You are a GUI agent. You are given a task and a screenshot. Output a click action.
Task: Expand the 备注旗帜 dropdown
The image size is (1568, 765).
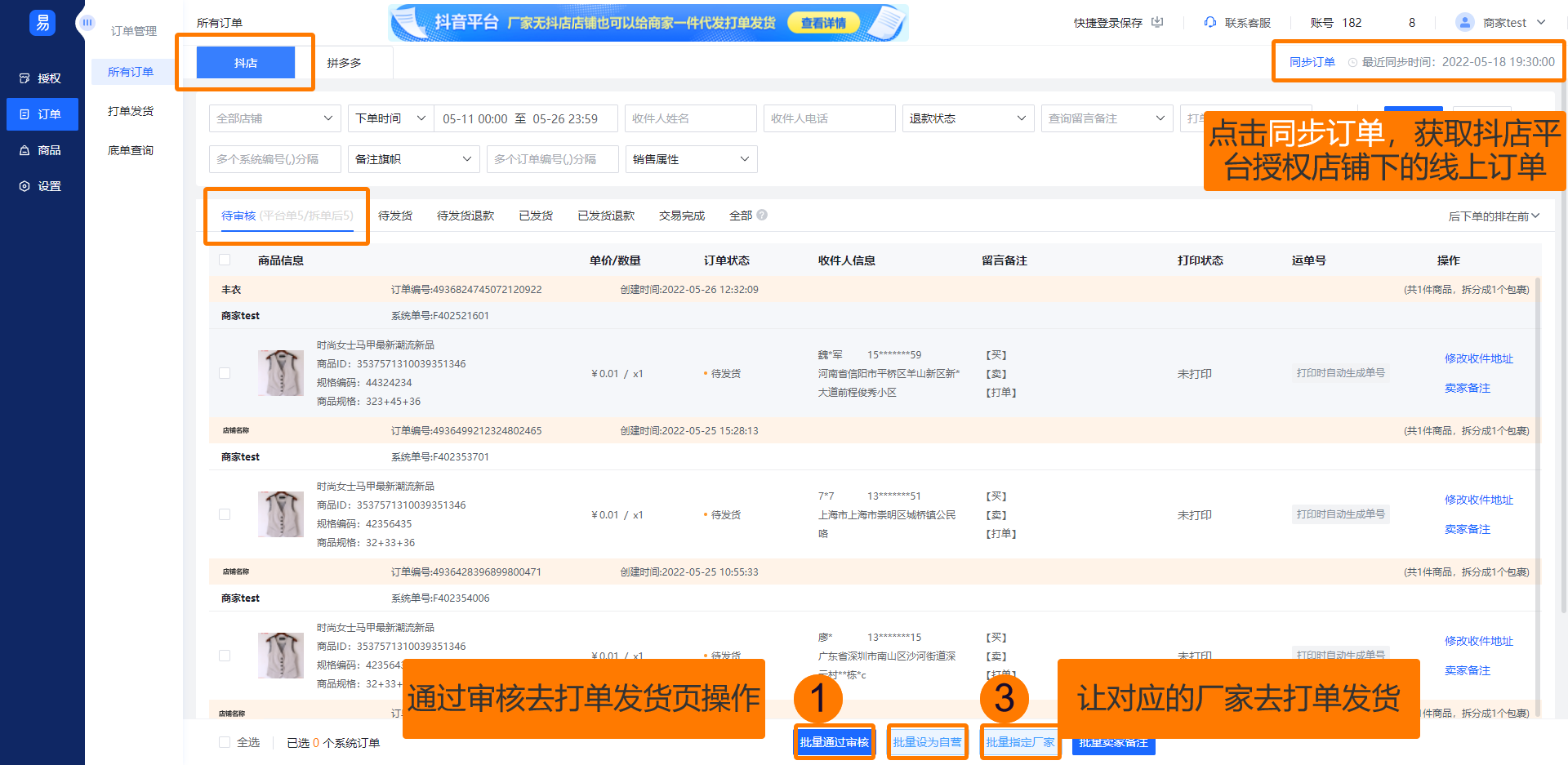pos(413,159)
